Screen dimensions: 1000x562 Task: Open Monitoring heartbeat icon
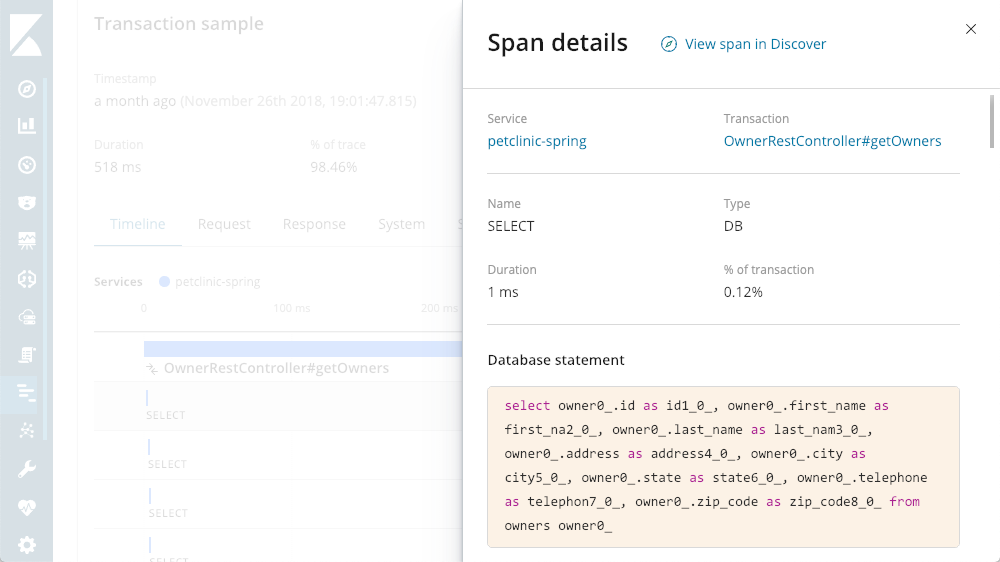[27, 508]
